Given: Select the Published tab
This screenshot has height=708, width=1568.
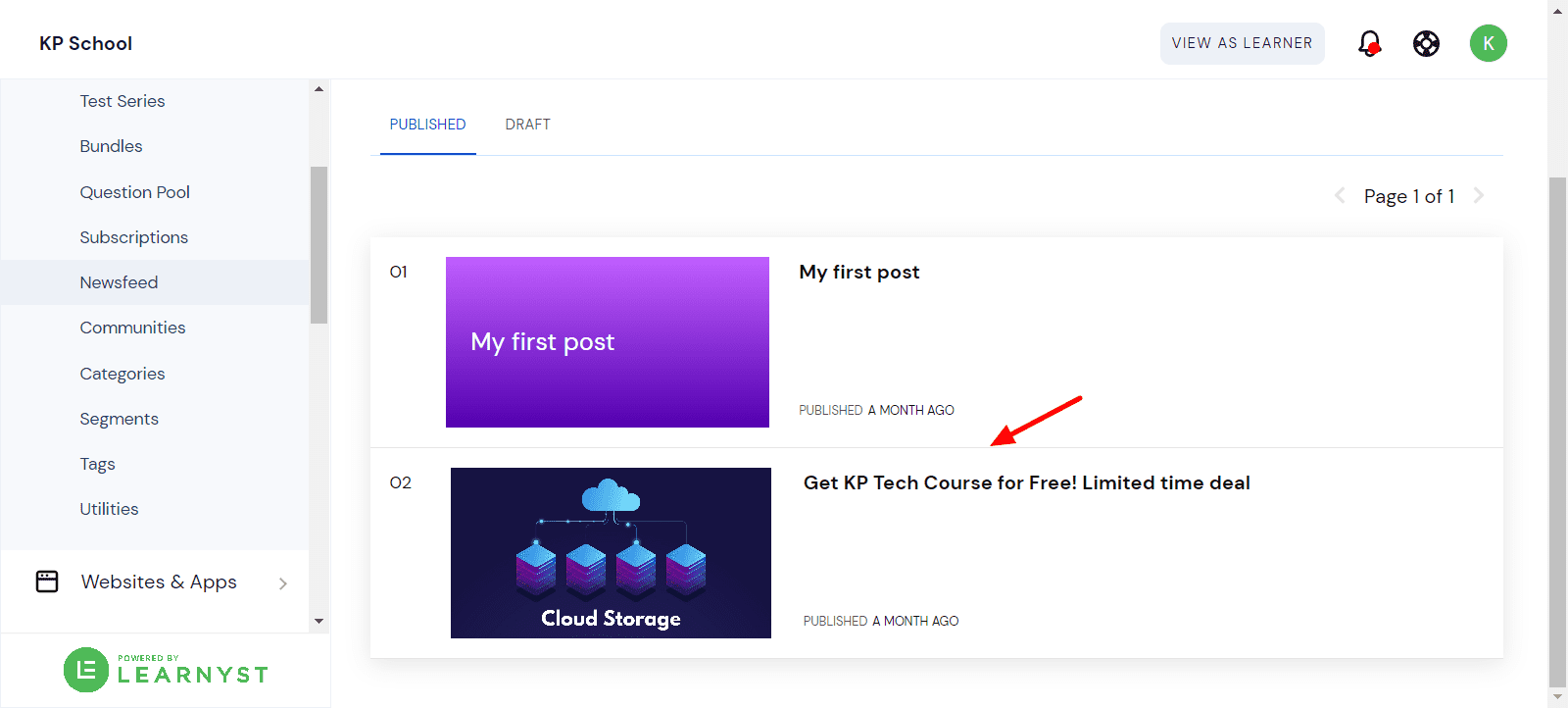Looking at the screenshot, I should pos(427,125).
